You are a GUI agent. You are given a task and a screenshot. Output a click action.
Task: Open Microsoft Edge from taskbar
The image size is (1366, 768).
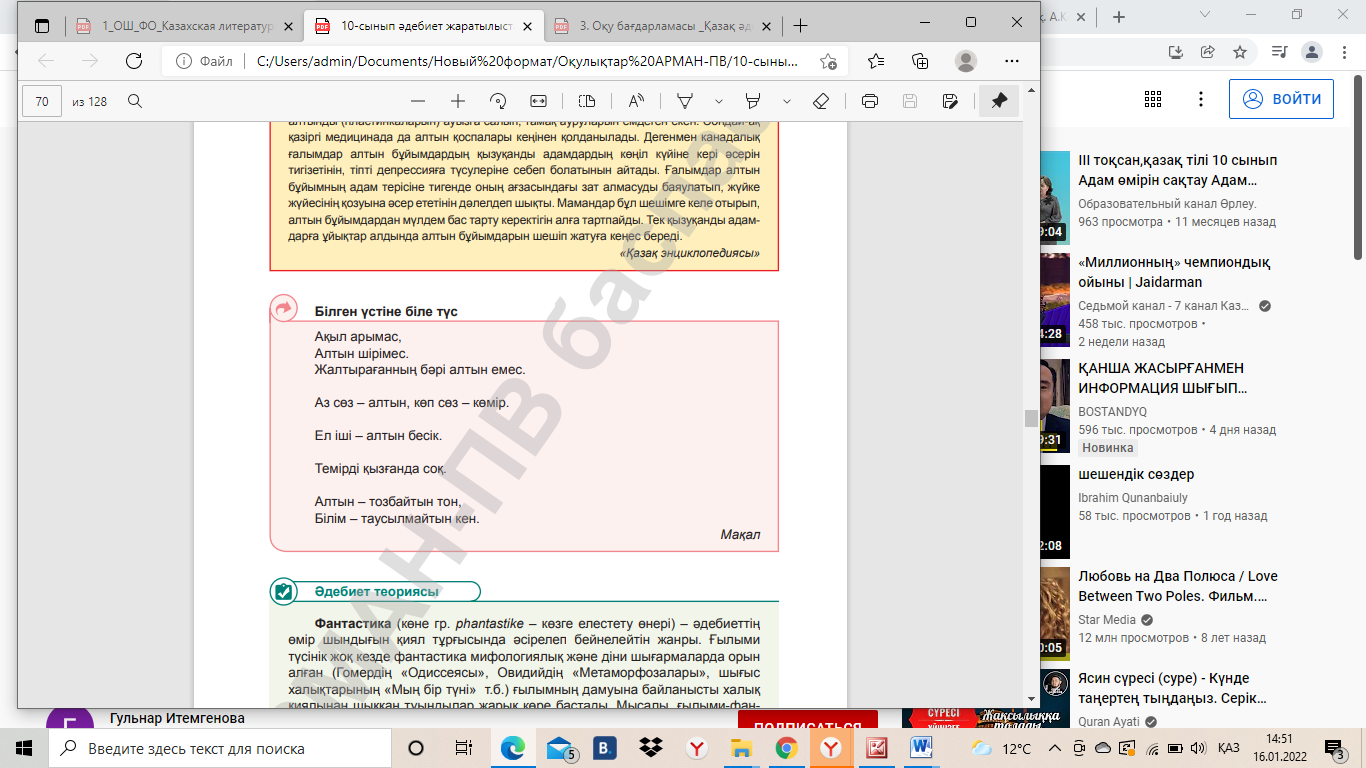tap(513, 748)
